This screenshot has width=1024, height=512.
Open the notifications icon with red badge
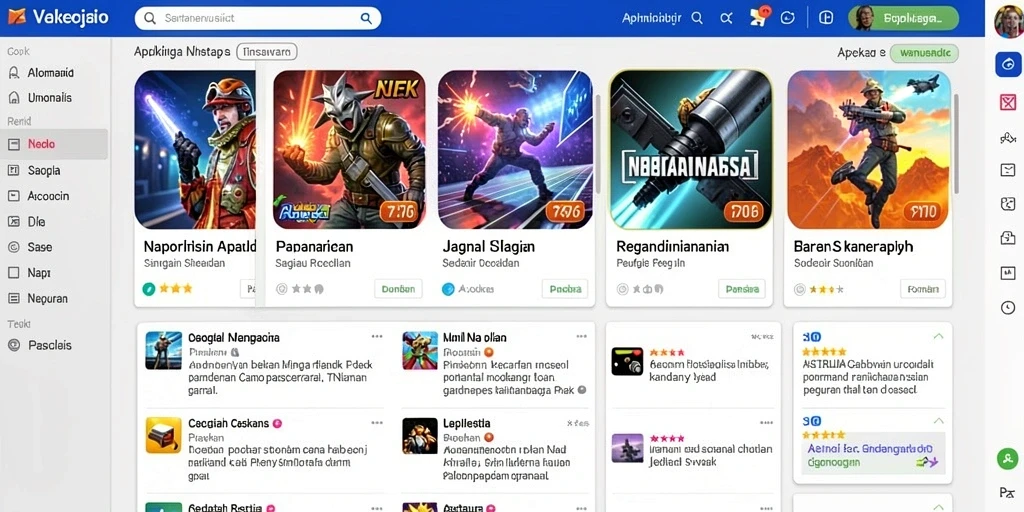(758, 16)
